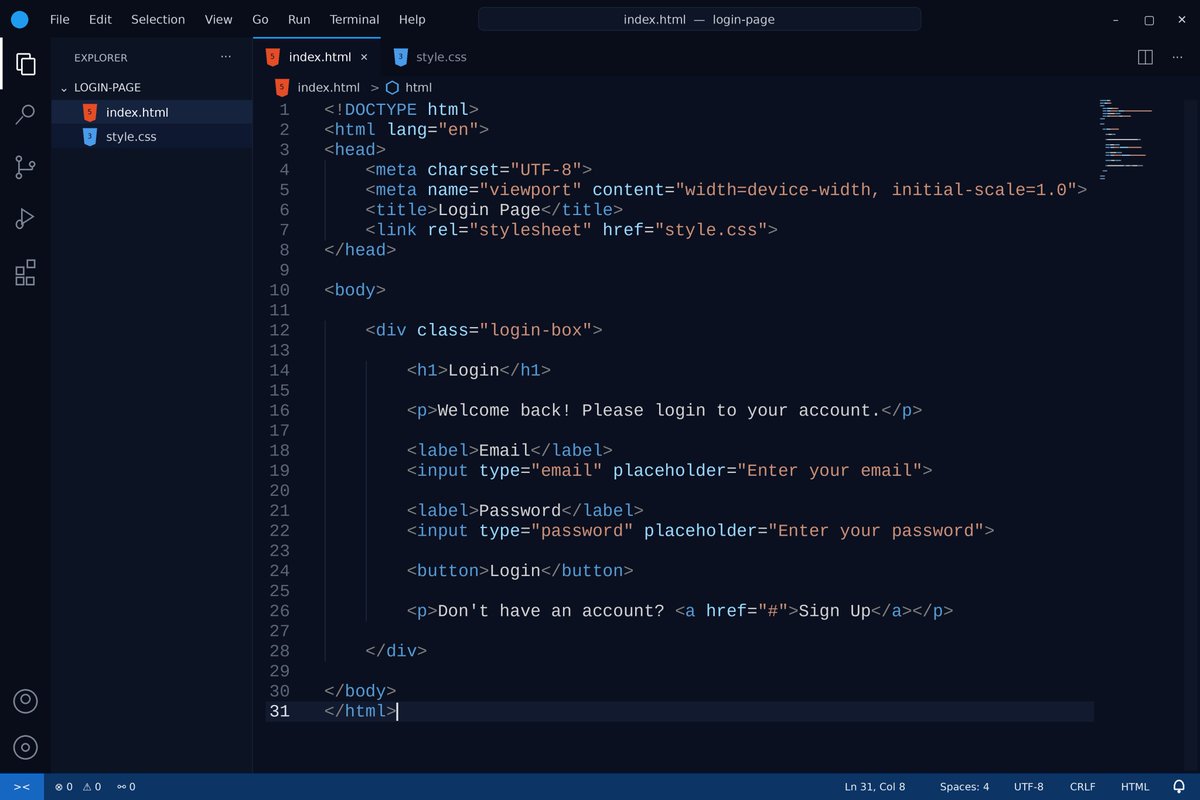Open the Accounts icon in activity bar
This screenshot has width=1200, height=800.
25,701
